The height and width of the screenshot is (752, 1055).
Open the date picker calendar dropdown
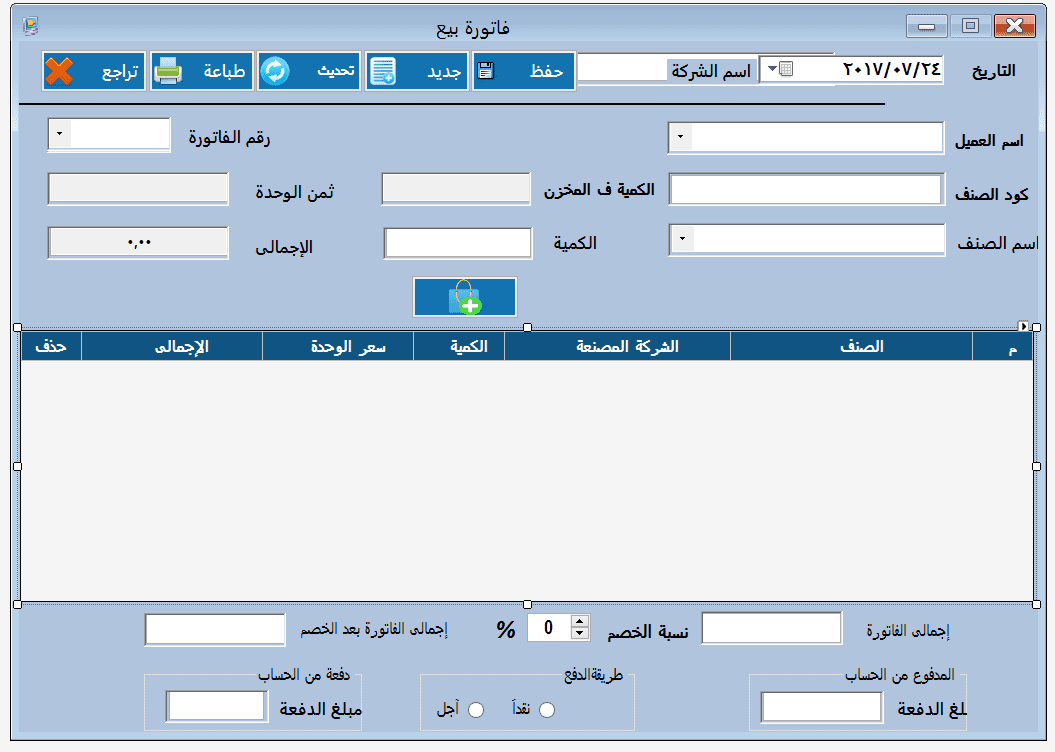point(780,69)
